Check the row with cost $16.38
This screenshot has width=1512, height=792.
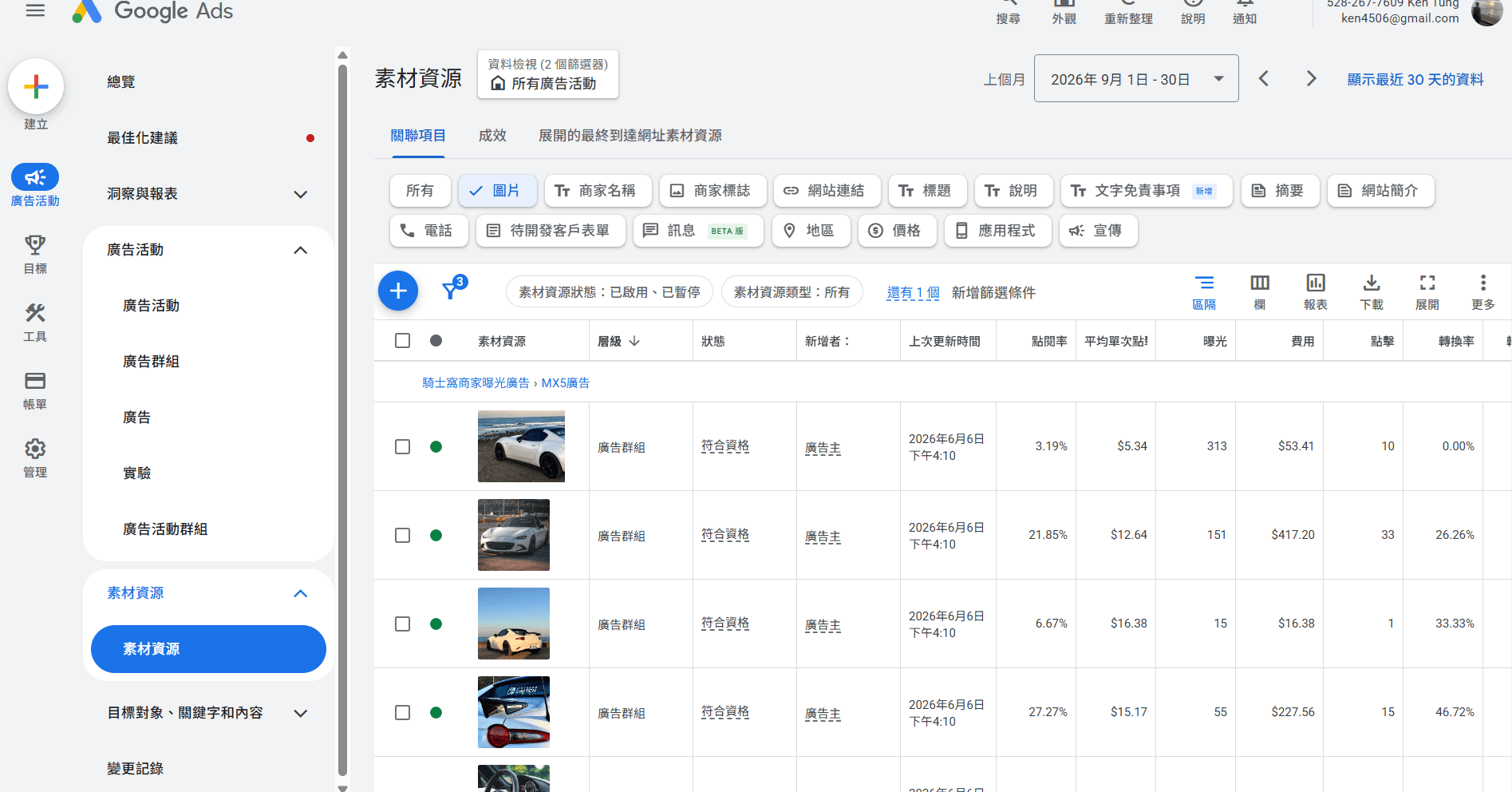[x=403, y=624]
